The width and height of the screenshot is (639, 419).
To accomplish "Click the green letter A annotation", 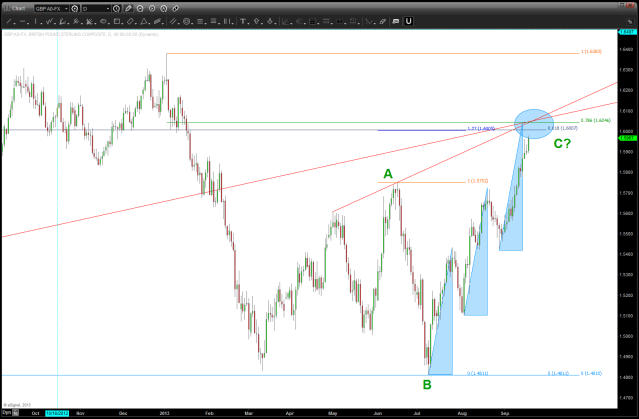I will tap(388, 174).
